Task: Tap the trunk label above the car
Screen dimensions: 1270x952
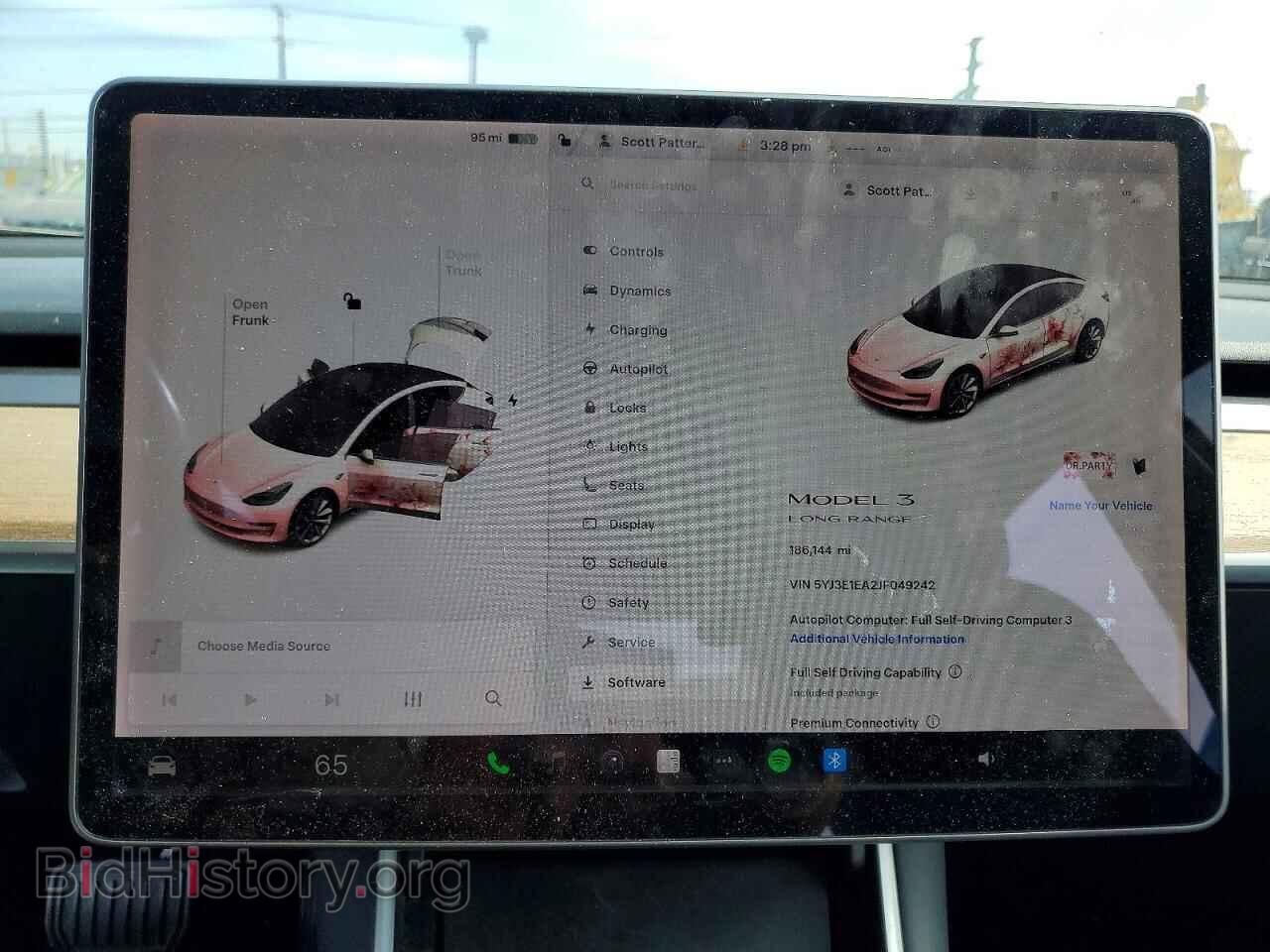Action: pyautogui.click(x=463, y=263)
